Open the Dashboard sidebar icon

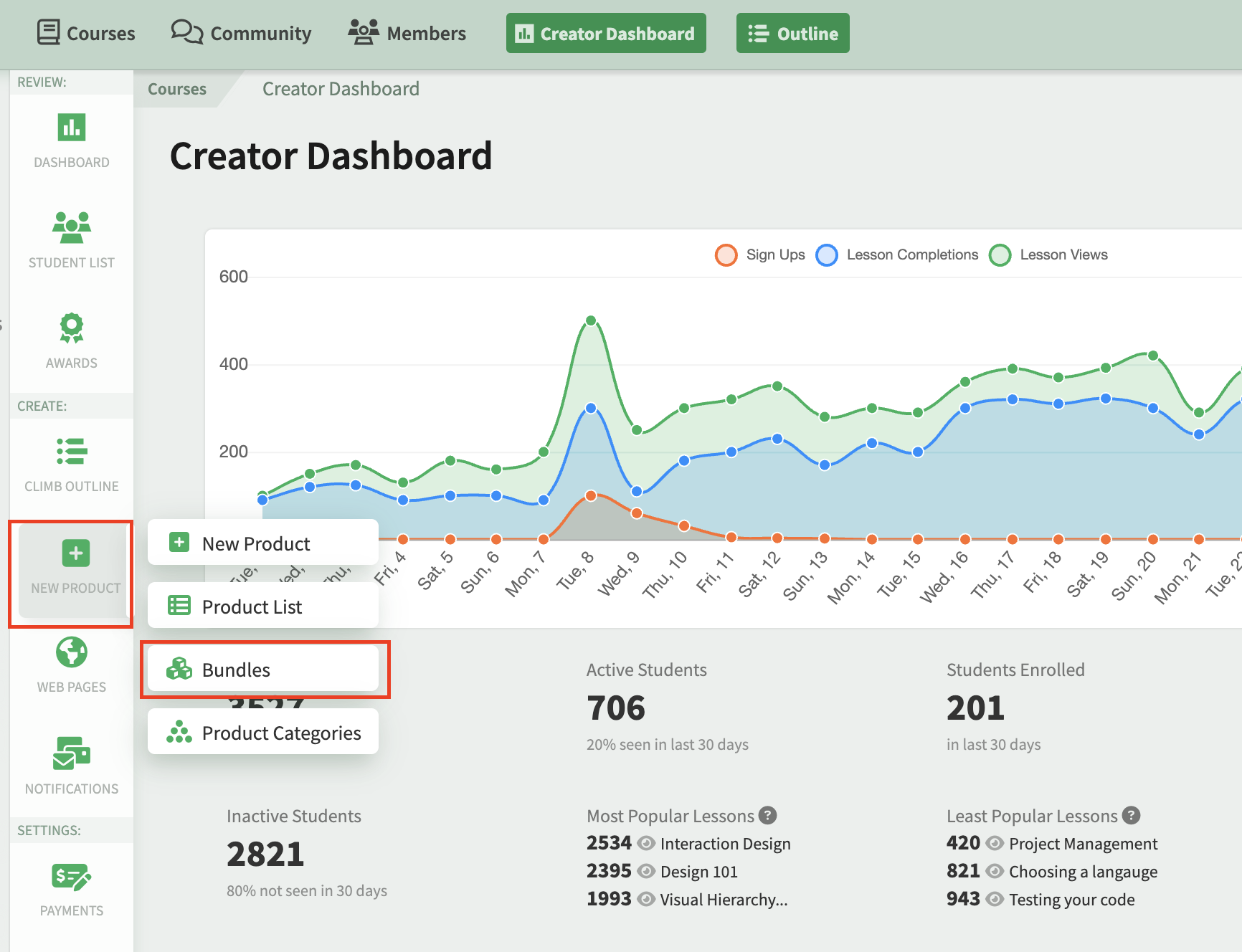(x=72, y=128)
